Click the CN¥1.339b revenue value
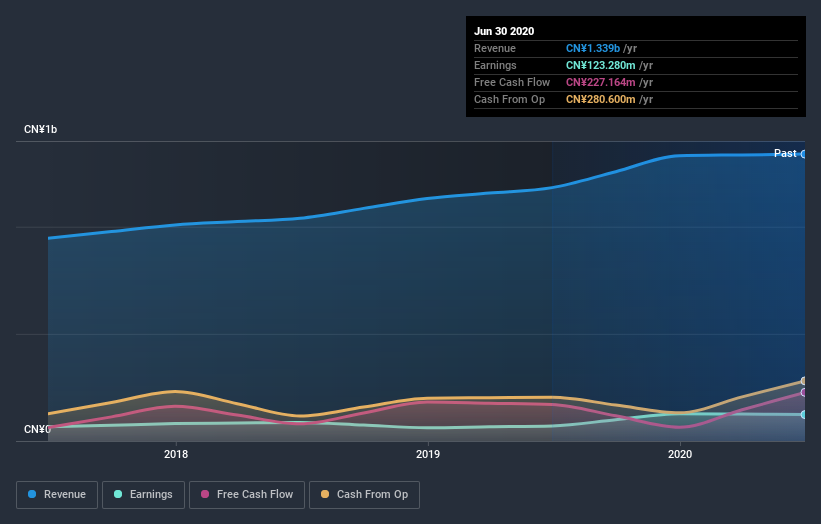This screenshot has width=821, height=524. pos(593,48)
